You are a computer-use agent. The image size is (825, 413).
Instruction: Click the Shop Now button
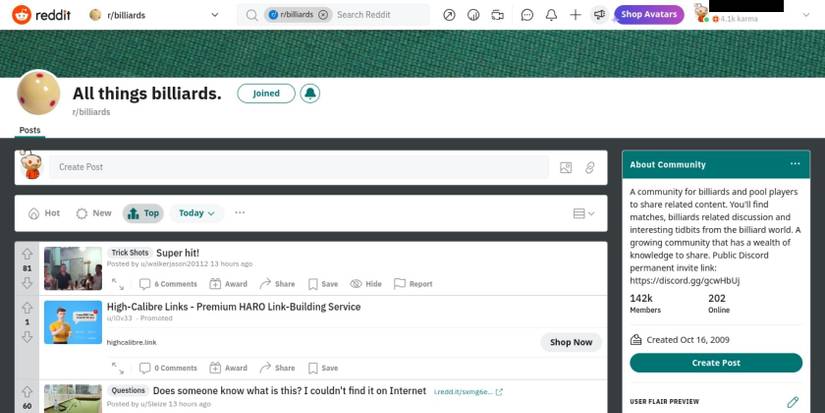click(571, 342)
